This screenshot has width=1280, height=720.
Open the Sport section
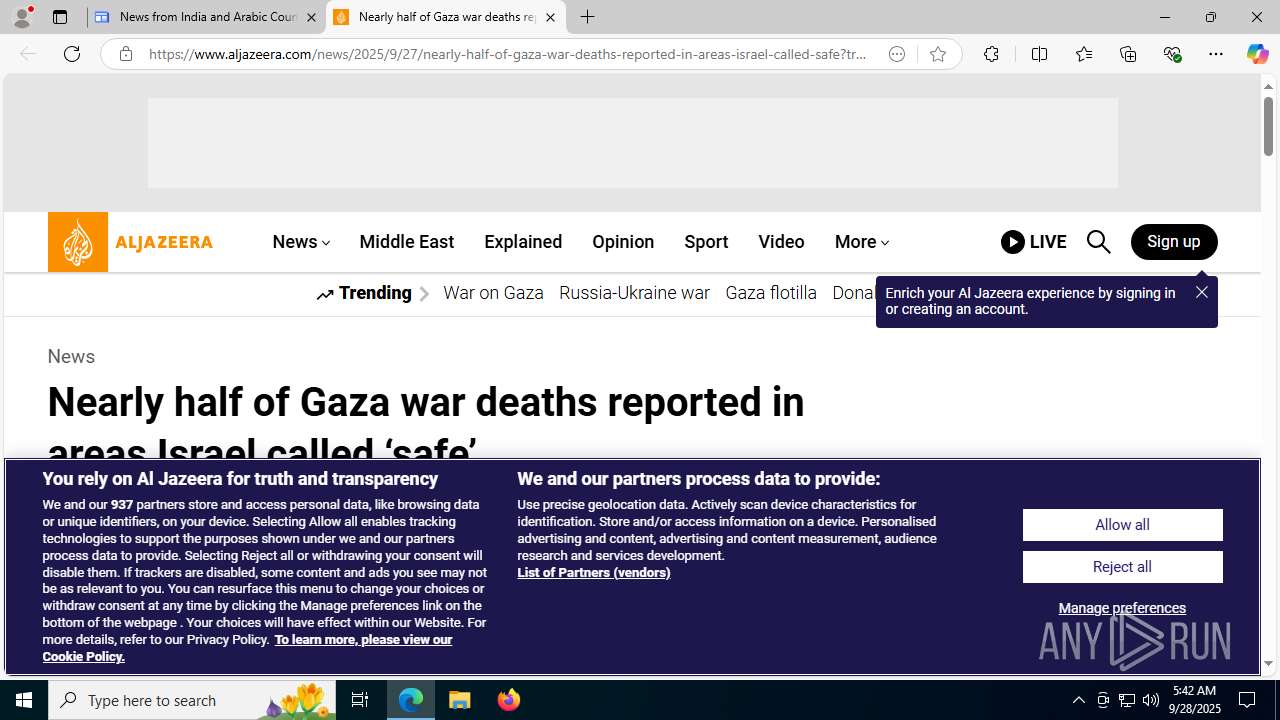pos(706,242)
